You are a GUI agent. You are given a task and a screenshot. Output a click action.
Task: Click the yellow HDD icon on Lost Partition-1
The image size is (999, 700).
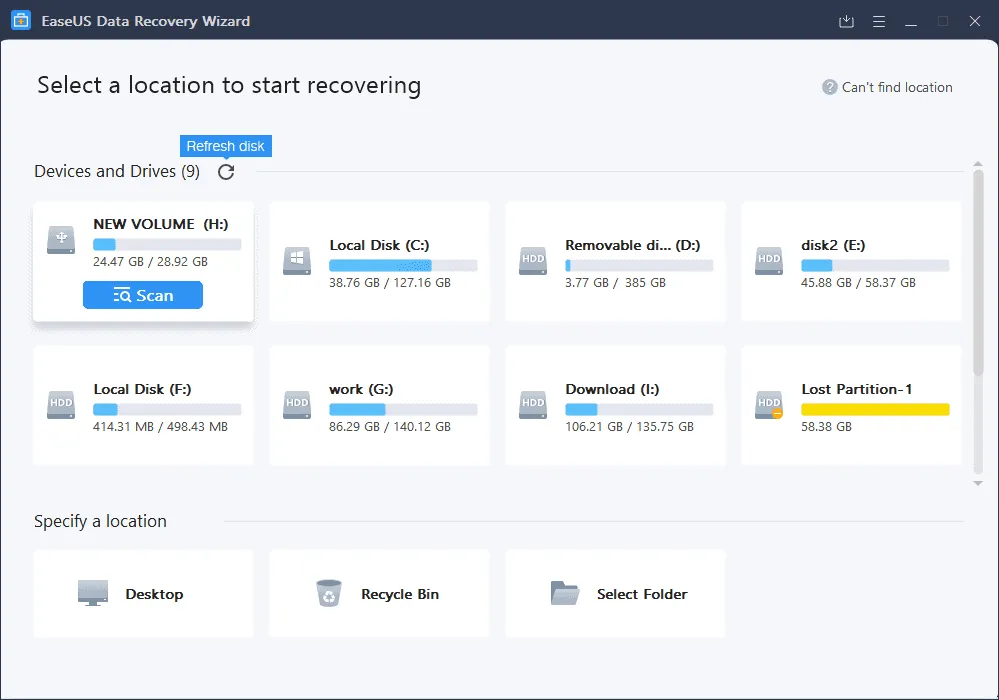coord(768,405)
